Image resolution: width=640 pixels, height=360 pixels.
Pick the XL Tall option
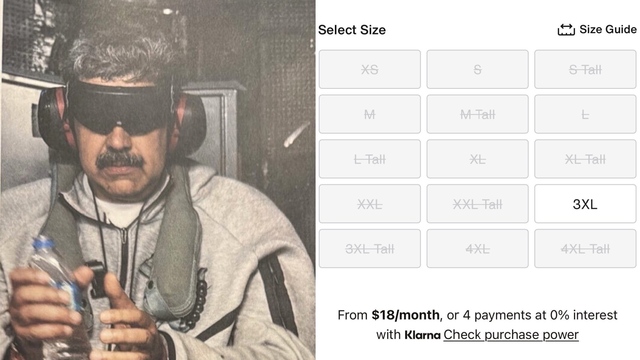[x=585, y=159]
